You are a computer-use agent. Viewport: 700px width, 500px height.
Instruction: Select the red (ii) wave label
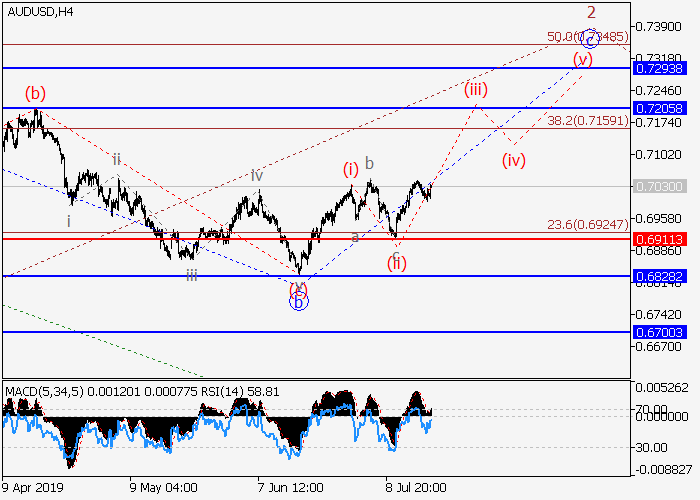click(396, 264)
